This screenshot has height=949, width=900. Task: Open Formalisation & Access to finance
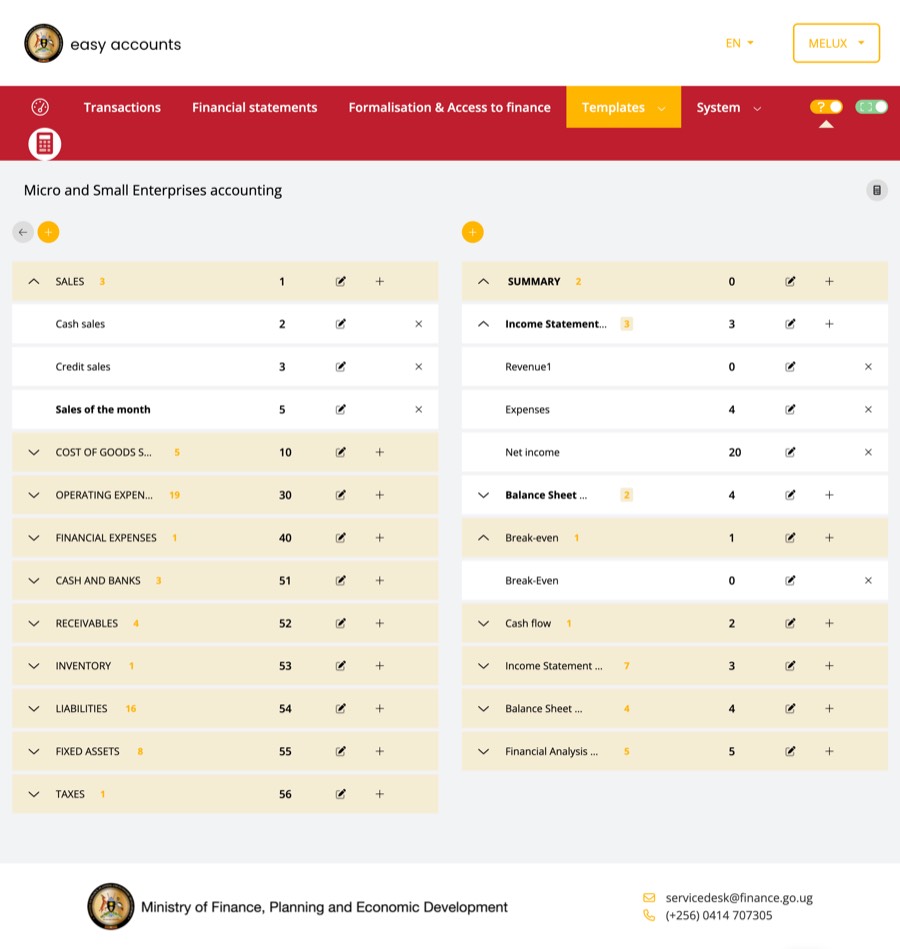tap(450, 107)
